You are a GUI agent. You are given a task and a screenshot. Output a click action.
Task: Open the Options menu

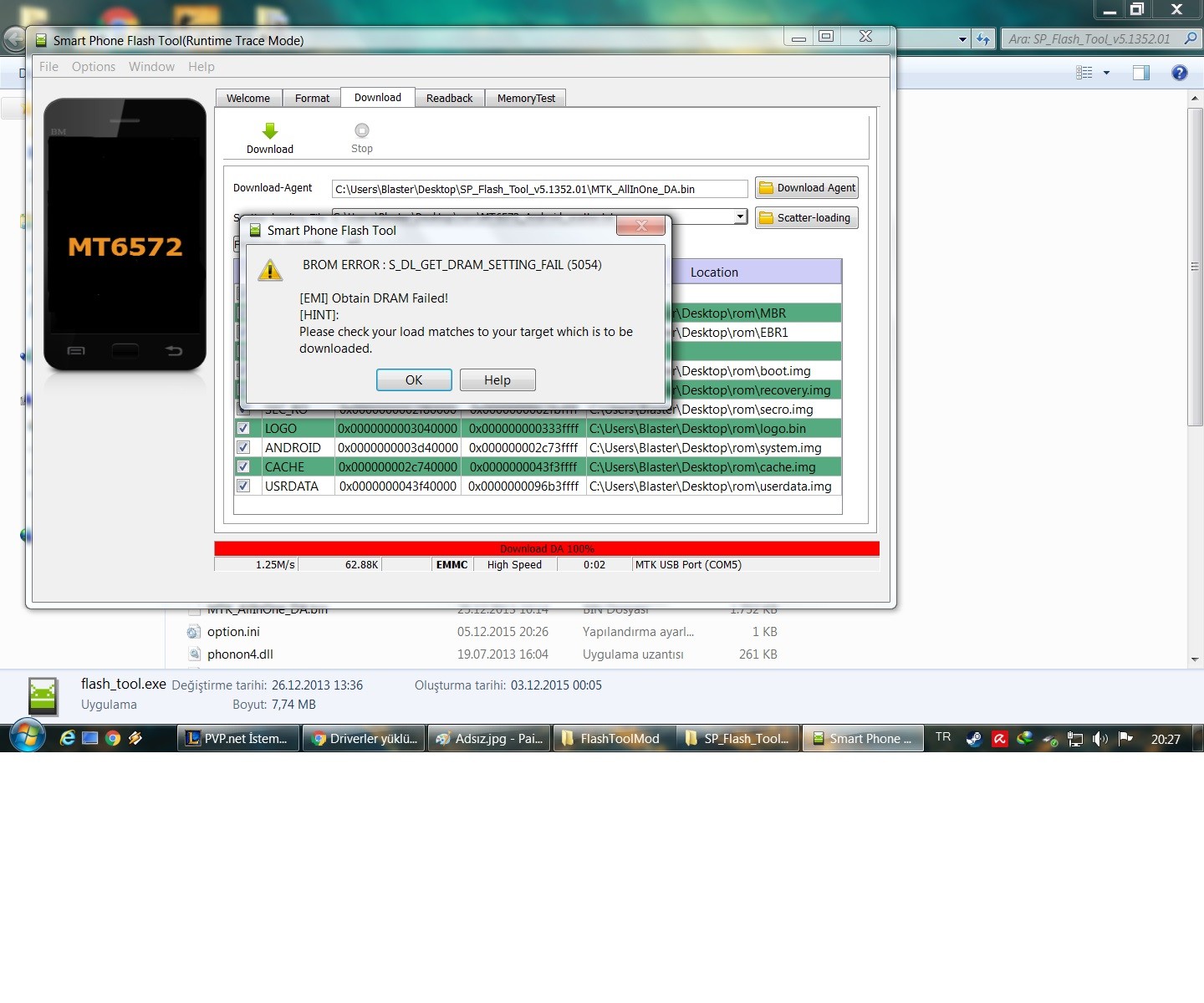[94, 67]
